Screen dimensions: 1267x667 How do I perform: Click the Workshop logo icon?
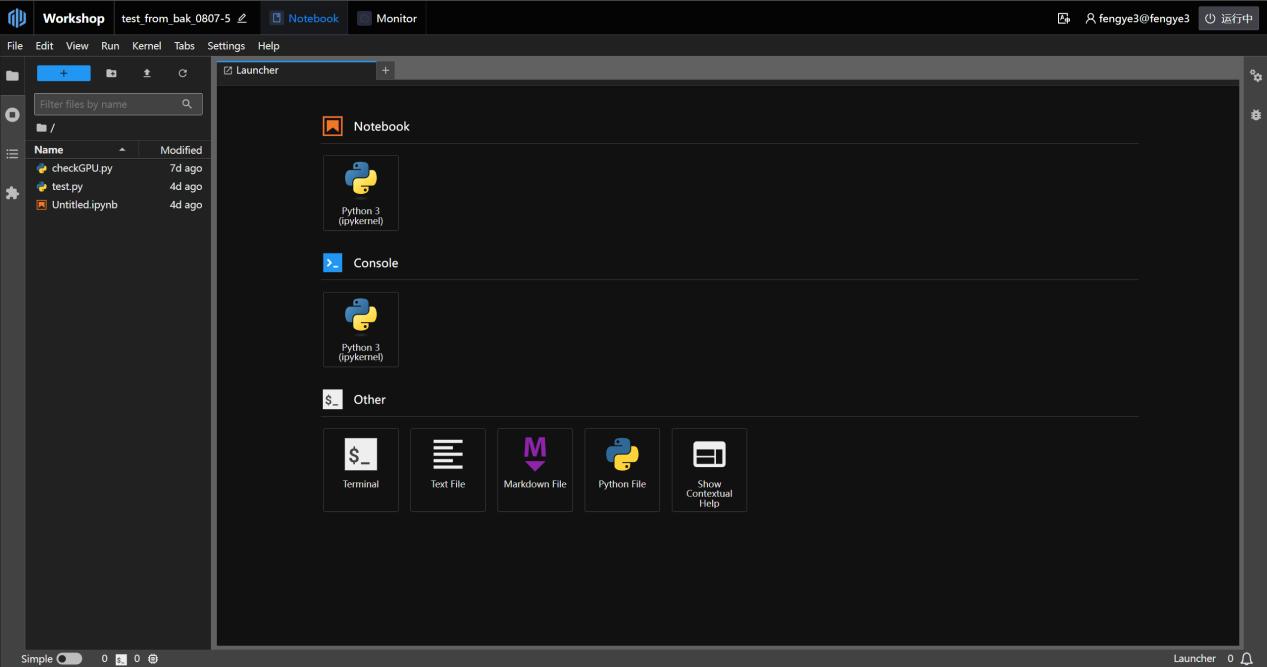pos(16,18)
